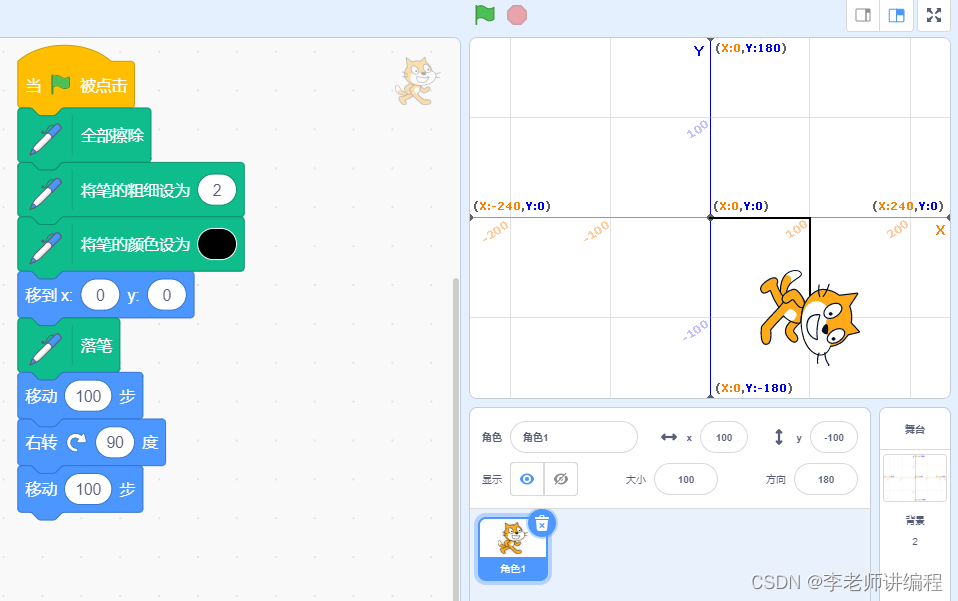Image resolution: width=958 pixels, height=601 pixels.
Task: Click the 舞台 stage panel label
Action: point(915,429)
